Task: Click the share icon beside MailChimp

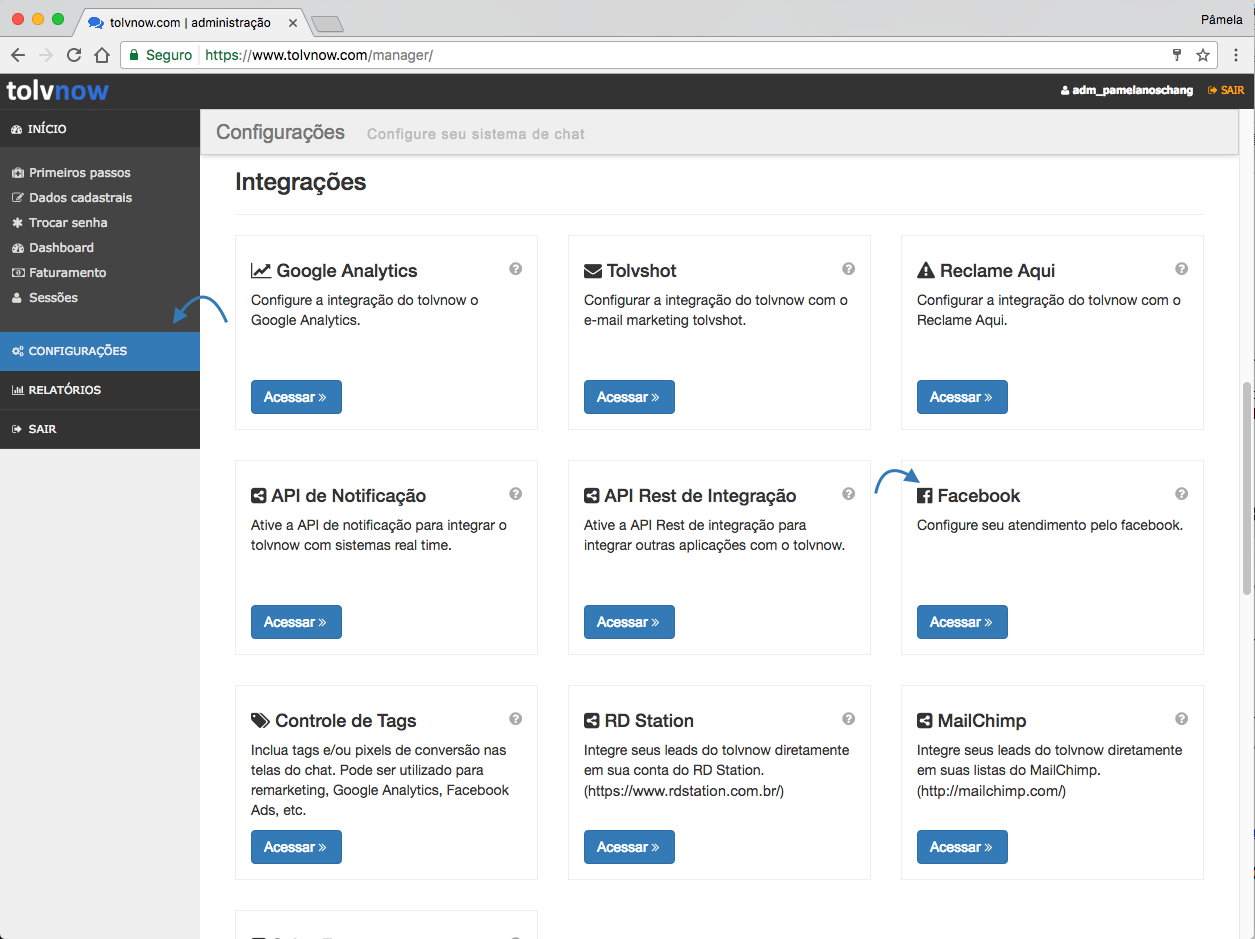Action: point(925,721)
